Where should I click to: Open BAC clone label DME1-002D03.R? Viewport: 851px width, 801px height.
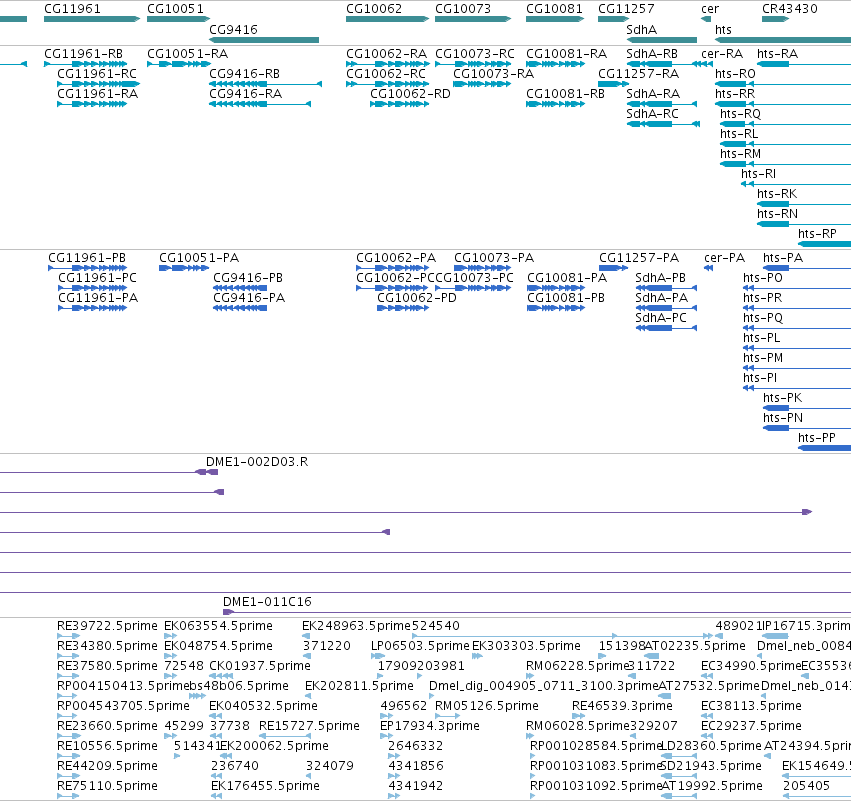tap(257, 462)
